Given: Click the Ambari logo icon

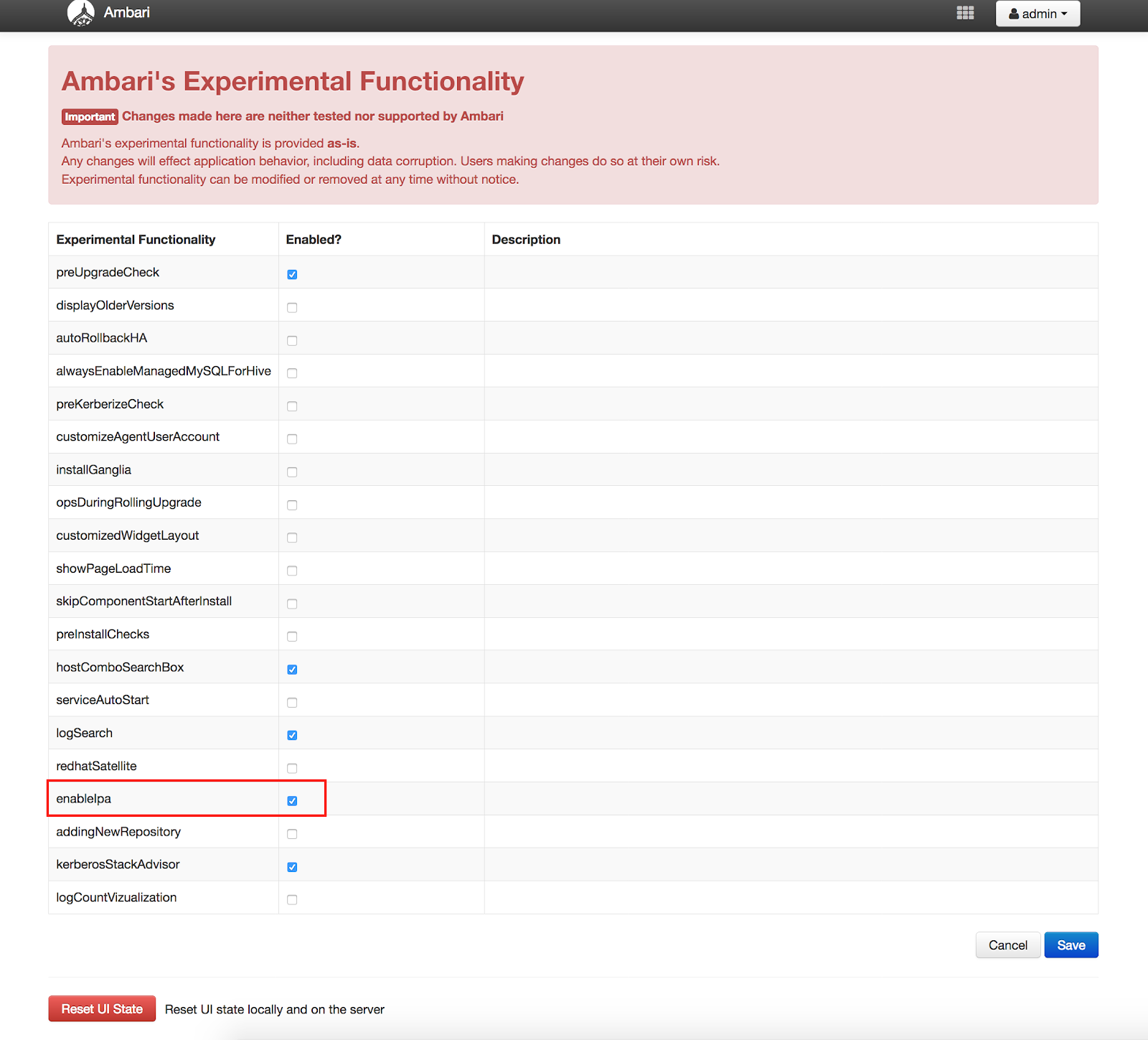Looking at the screenshot, I should 80,13.
